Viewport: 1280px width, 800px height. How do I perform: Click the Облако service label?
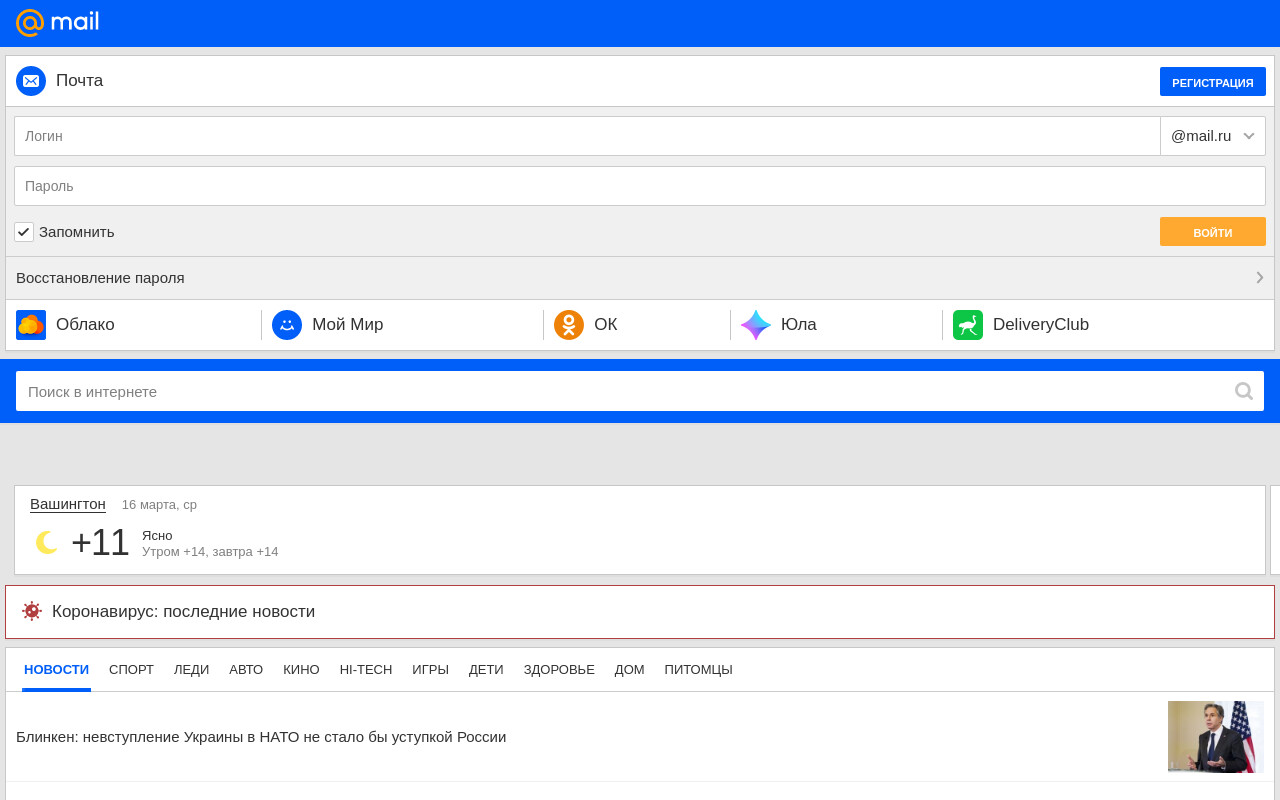point(85,325)
